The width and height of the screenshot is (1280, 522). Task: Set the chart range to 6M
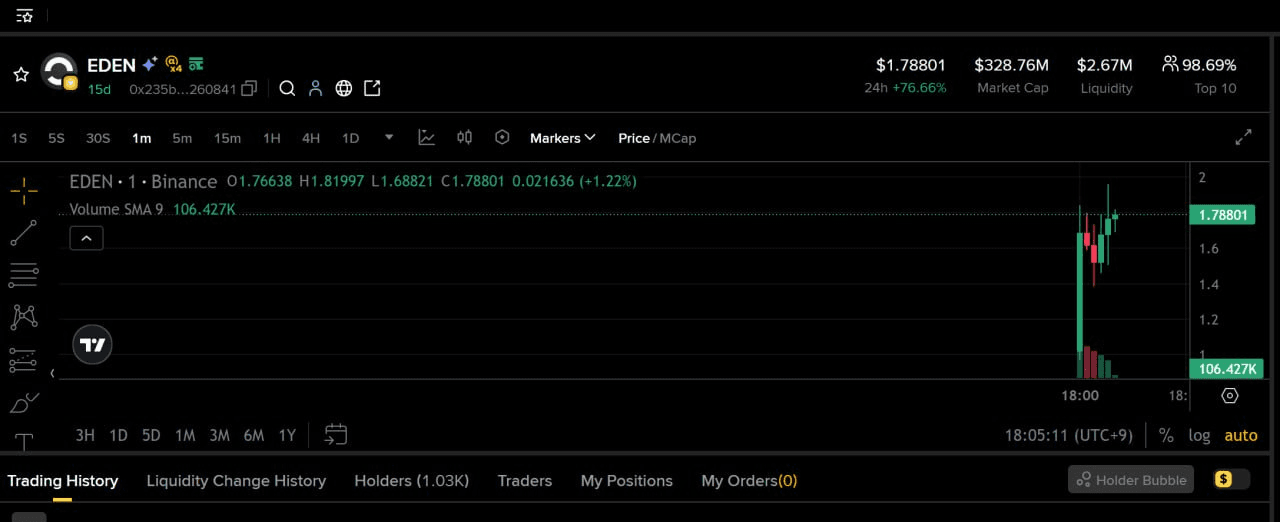[254, 435]
